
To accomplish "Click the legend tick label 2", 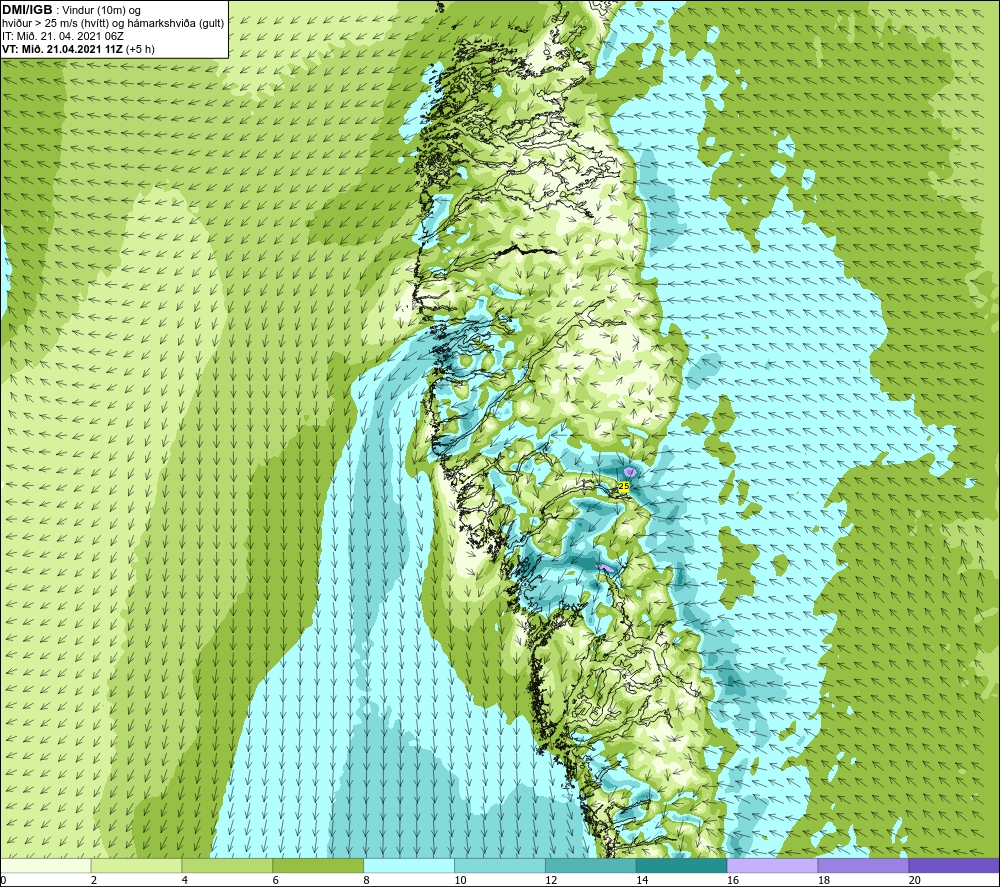I will coord(94,881).
